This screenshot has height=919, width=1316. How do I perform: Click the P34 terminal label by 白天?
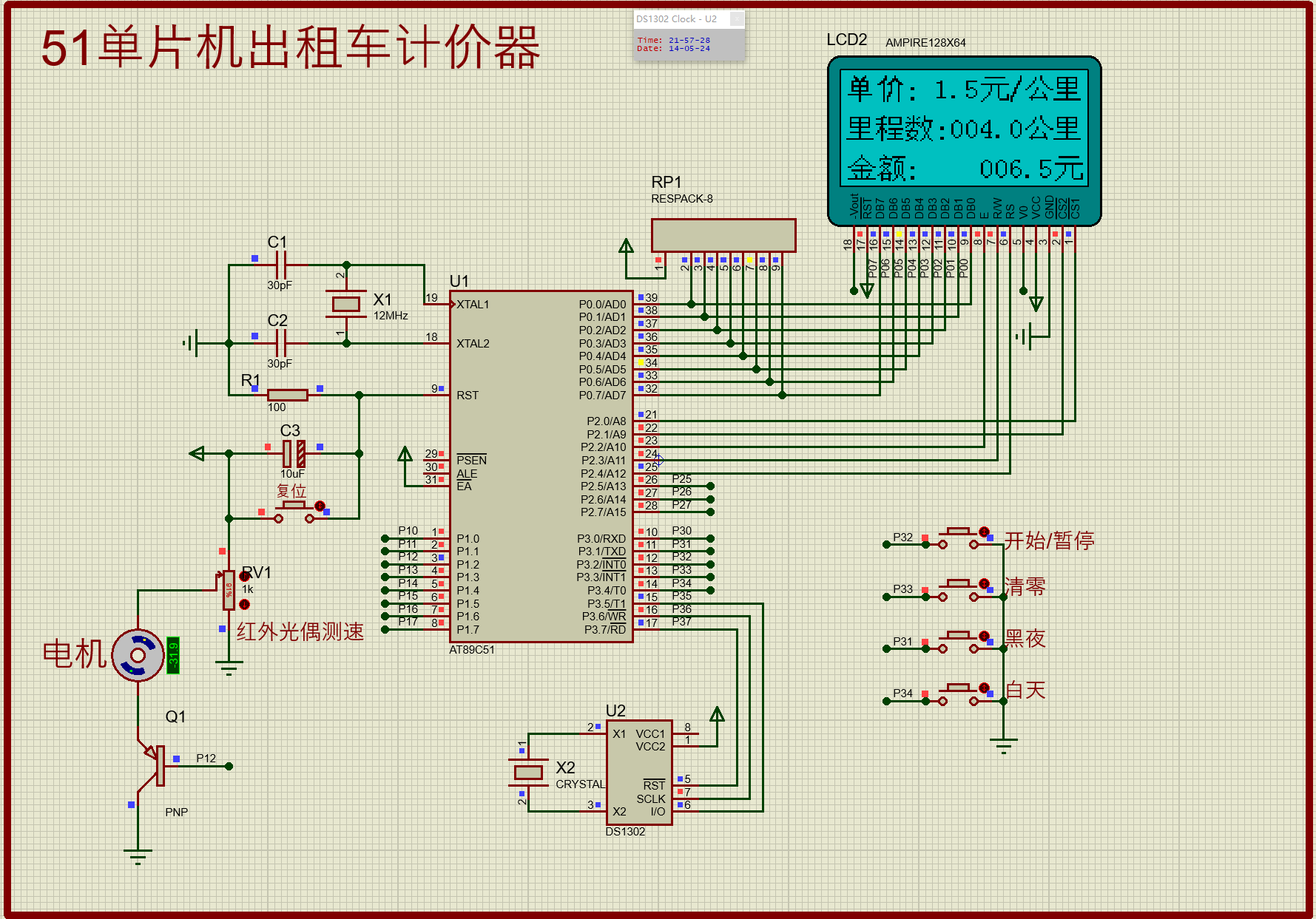pyautogui.click(x=903, y=693)
